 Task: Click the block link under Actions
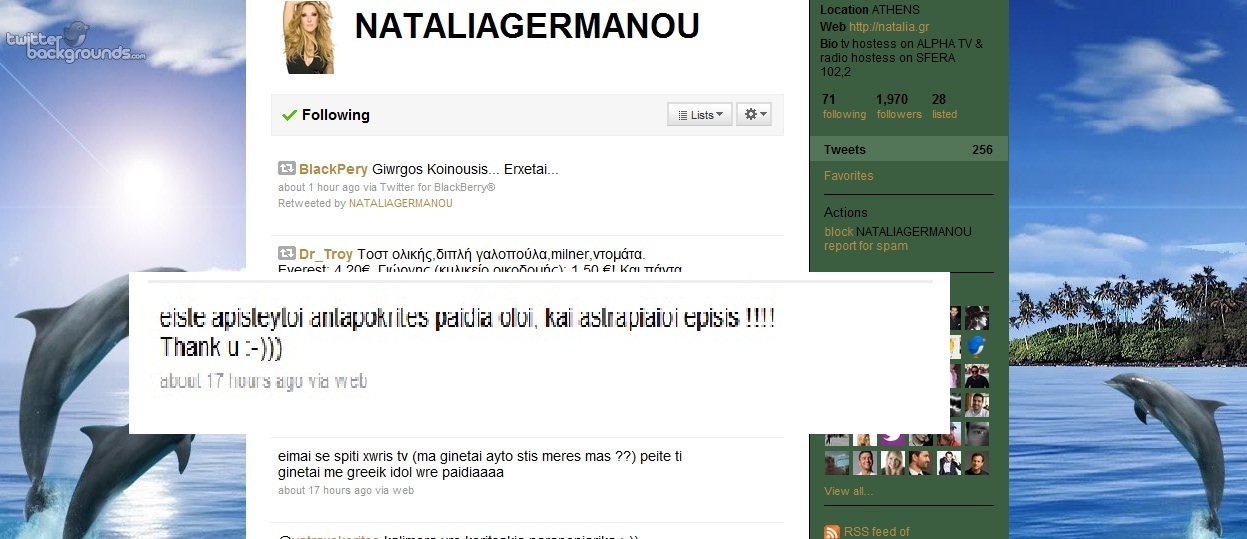pos(838,232)
